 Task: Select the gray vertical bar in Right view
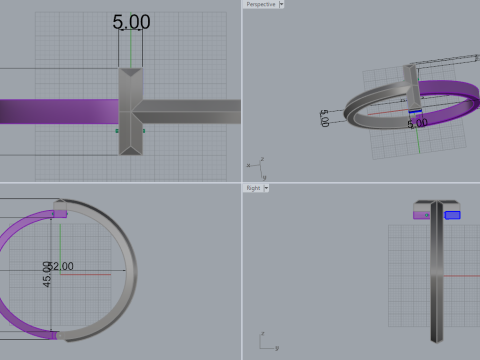[x=437, y=272]
